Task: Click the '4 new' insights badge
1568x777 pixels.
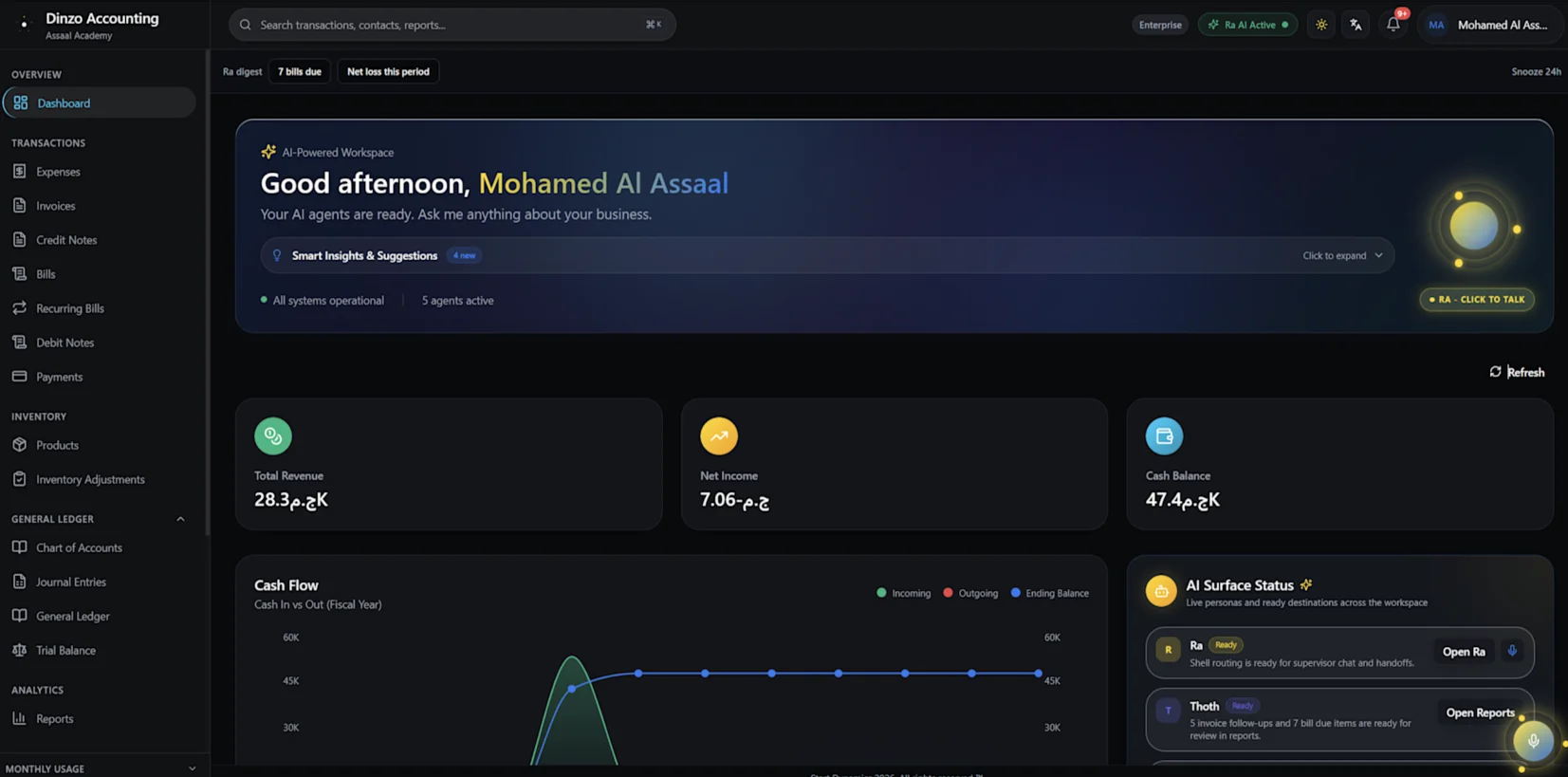Action: [464, 255]
